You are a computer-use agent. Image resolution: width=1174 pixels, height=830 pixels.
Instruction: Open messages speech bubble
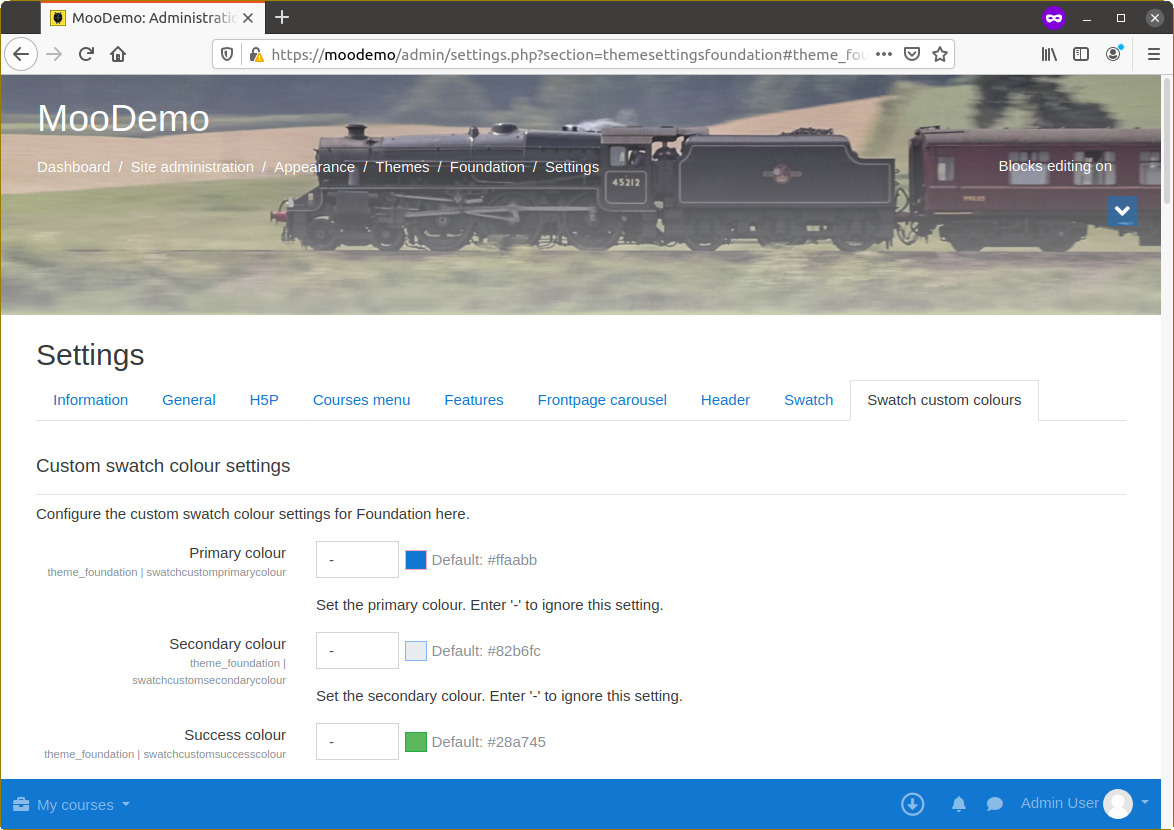click(x=994, y=804)
